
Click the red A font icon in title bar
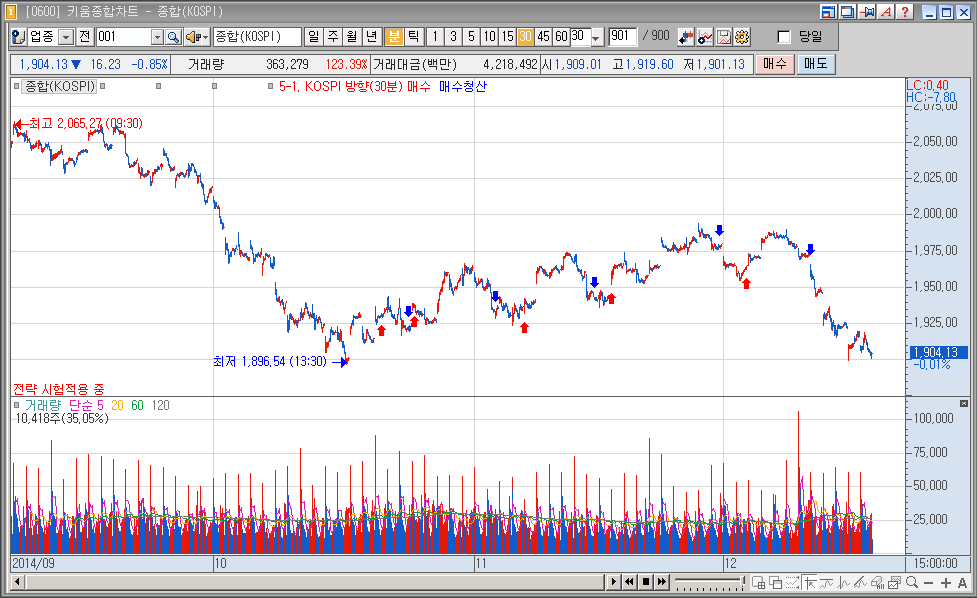(885, 12)
